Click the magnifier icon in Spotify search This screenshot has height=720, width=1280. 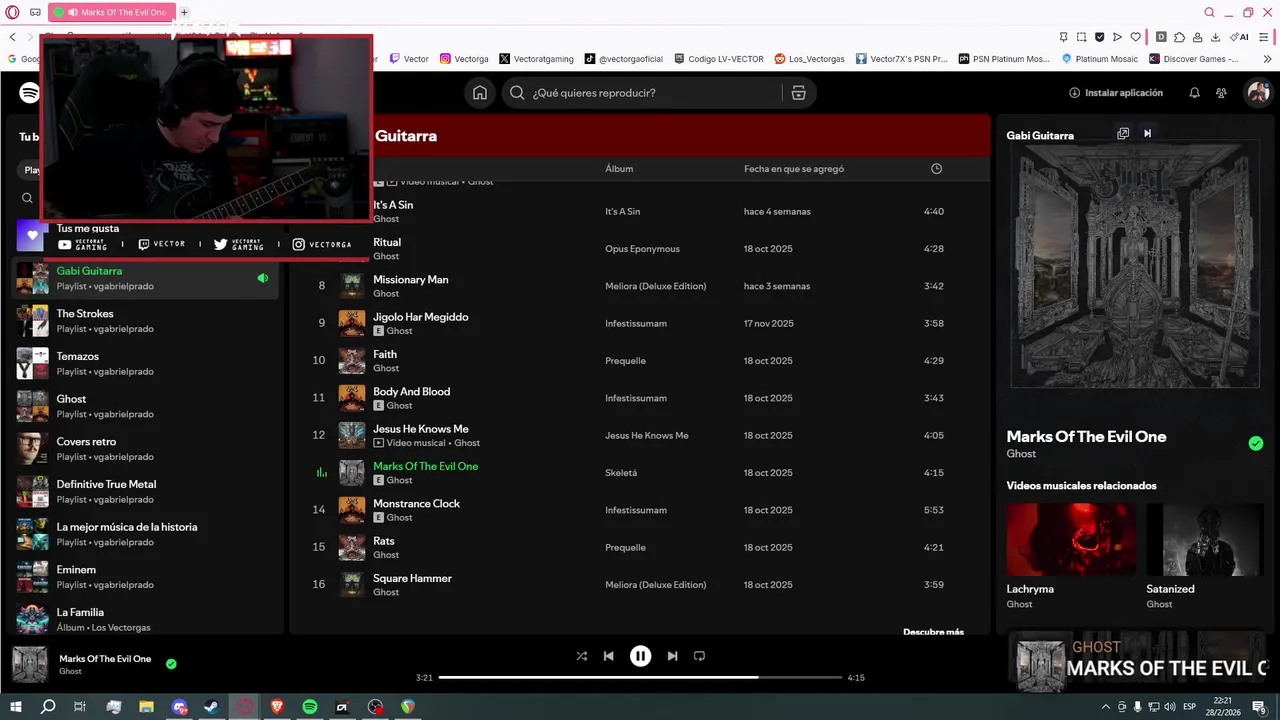(517, 93)
